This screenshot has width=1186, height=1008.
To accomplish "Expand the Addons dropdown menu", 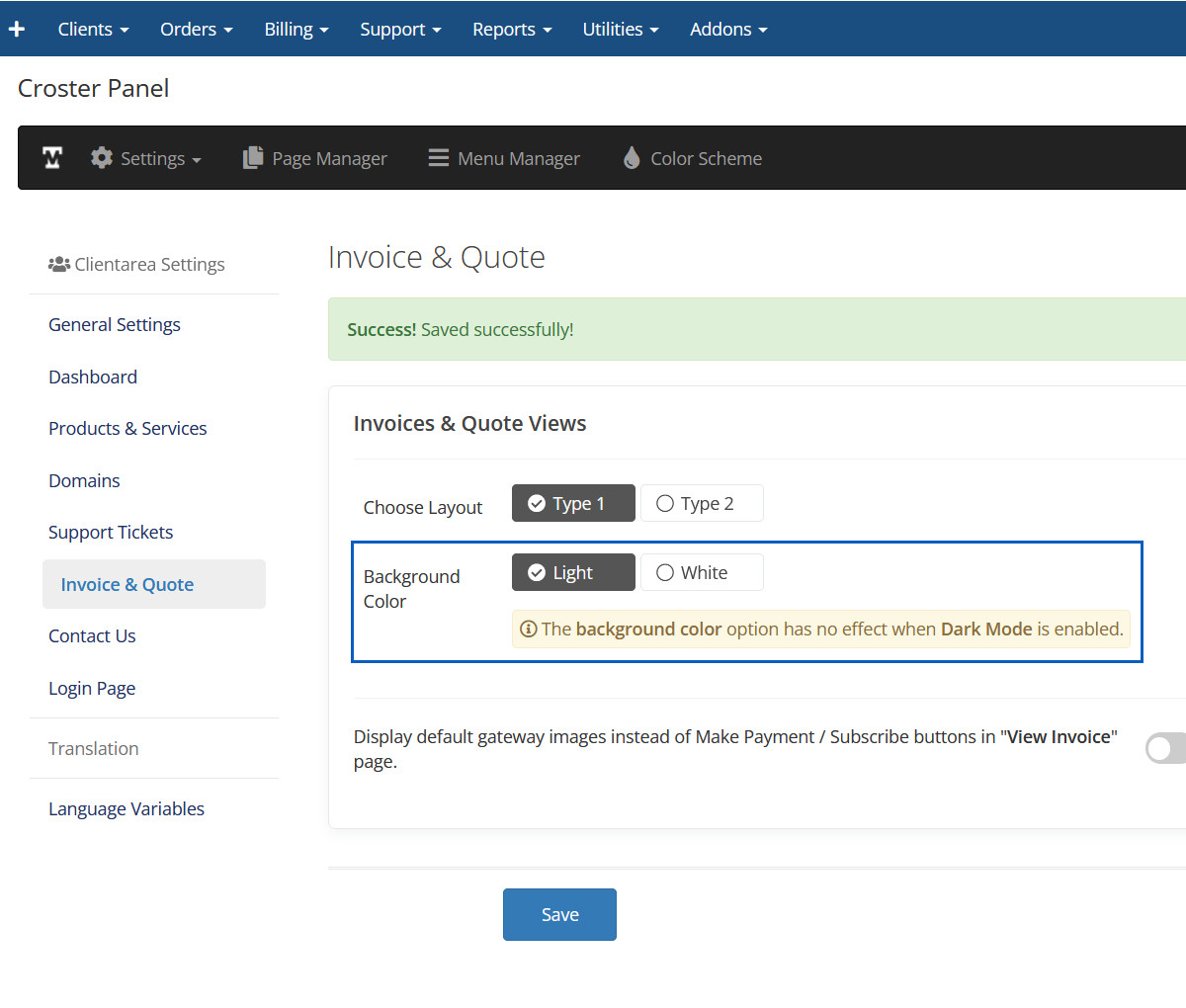I will [x=727, y=30].
